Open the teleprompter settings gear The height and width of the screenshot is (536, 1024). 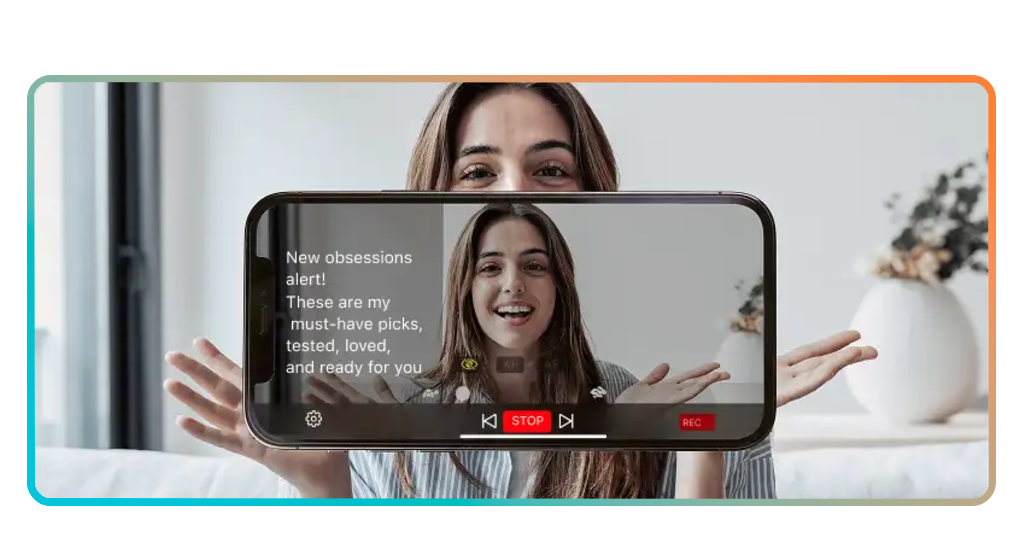click(x=313, y=419)
